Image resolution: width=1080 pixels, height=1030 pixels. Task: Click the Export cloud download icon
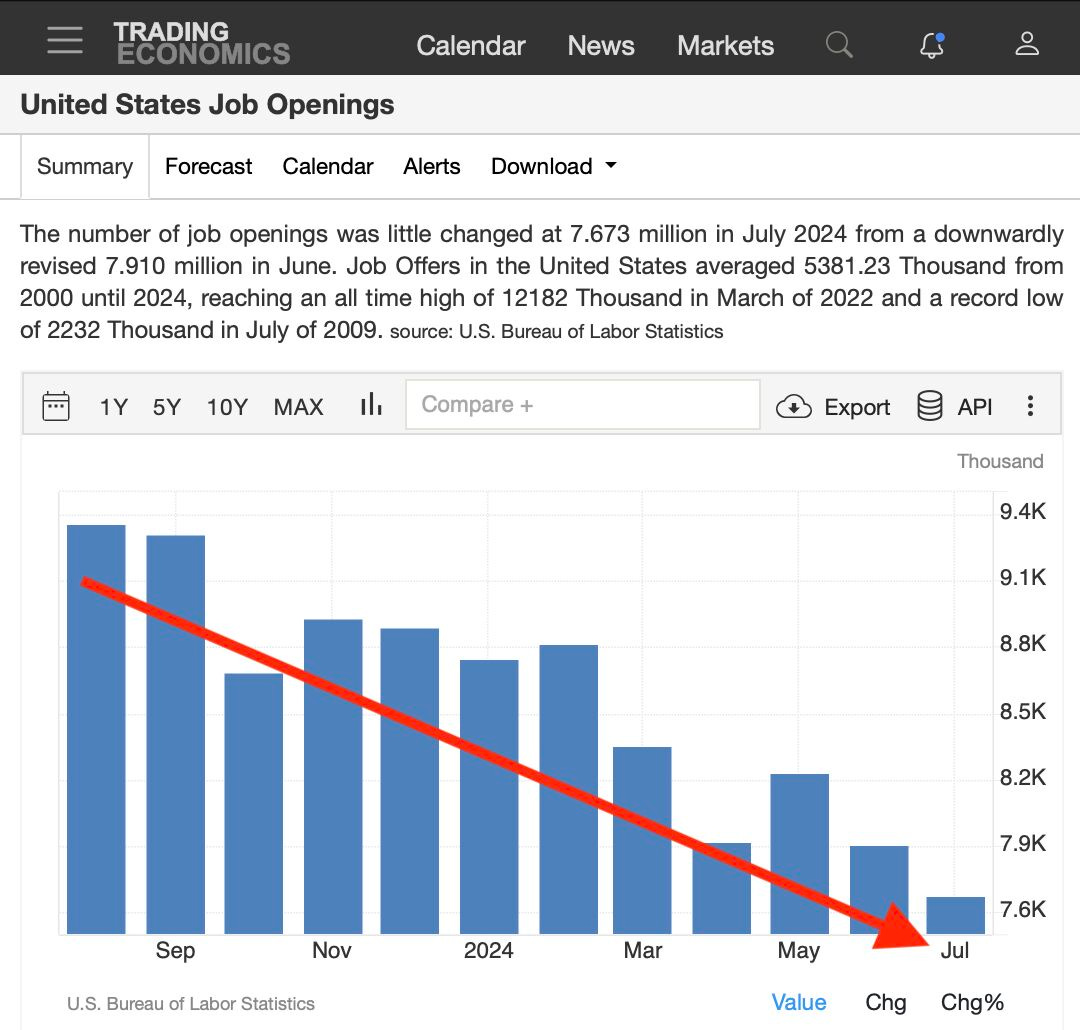pos(794,406)
